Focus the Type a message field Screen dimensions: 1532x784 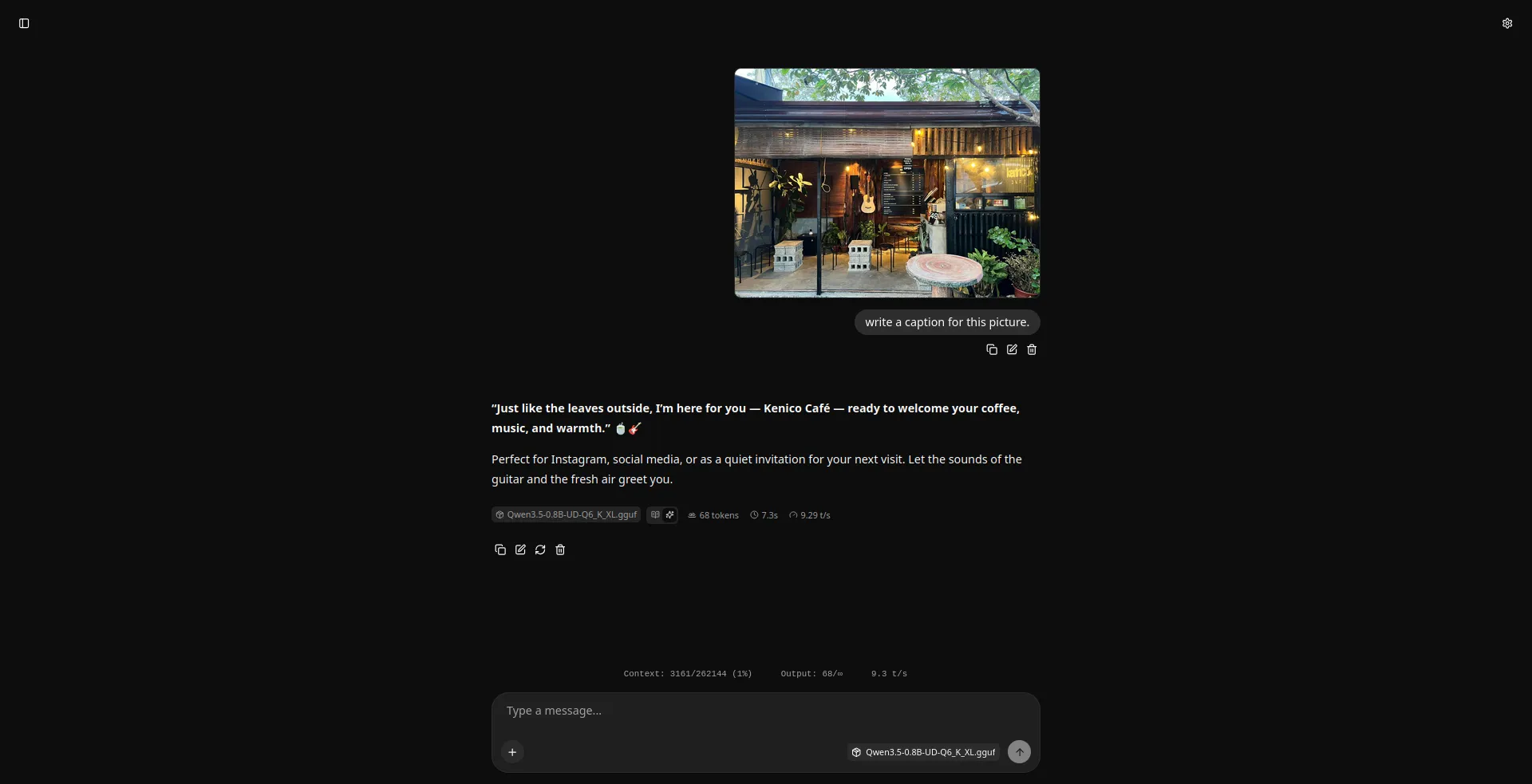point(765,711)
